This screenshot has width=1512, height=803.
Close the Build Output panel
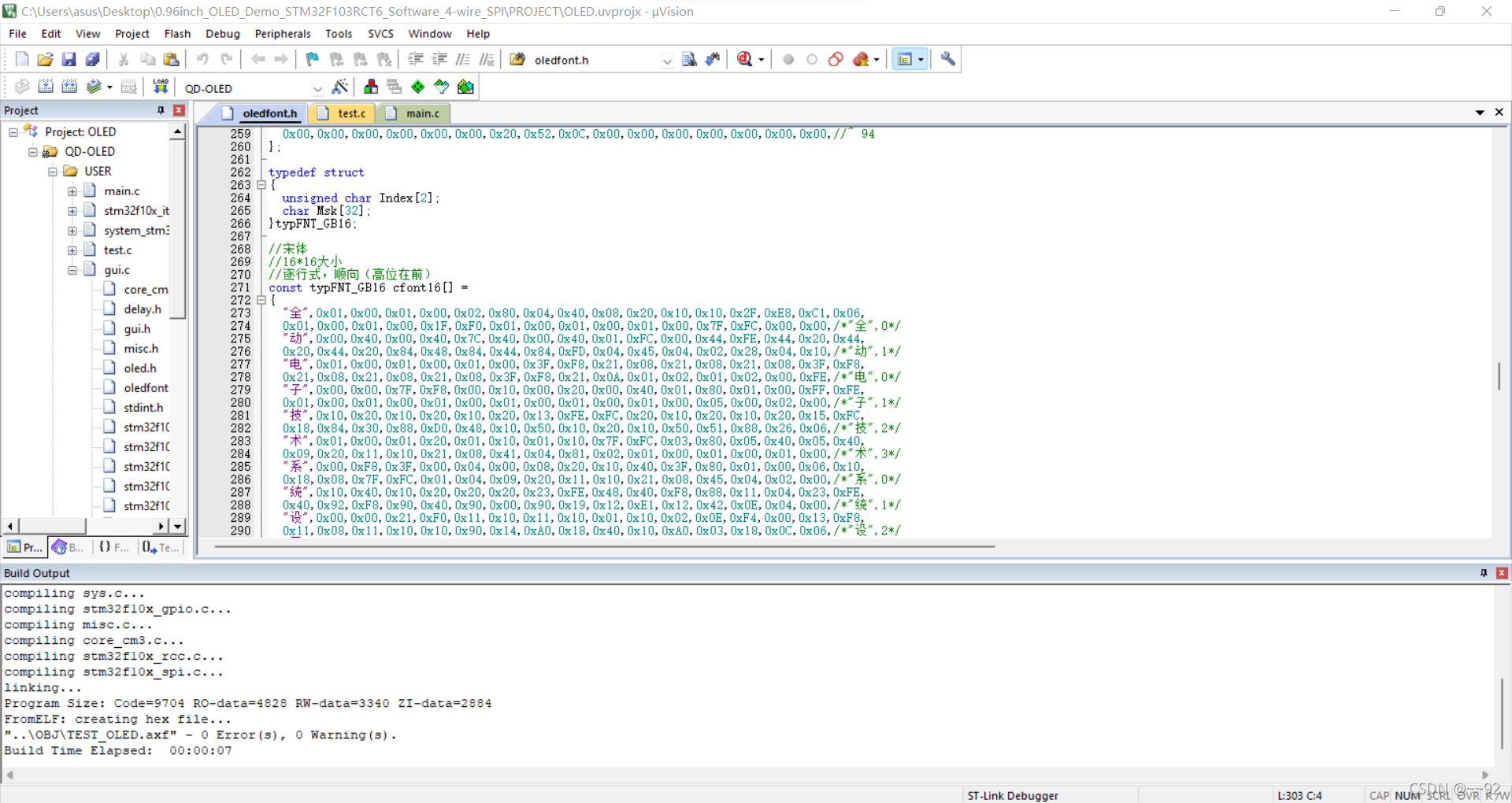(x=1502, y=573)
